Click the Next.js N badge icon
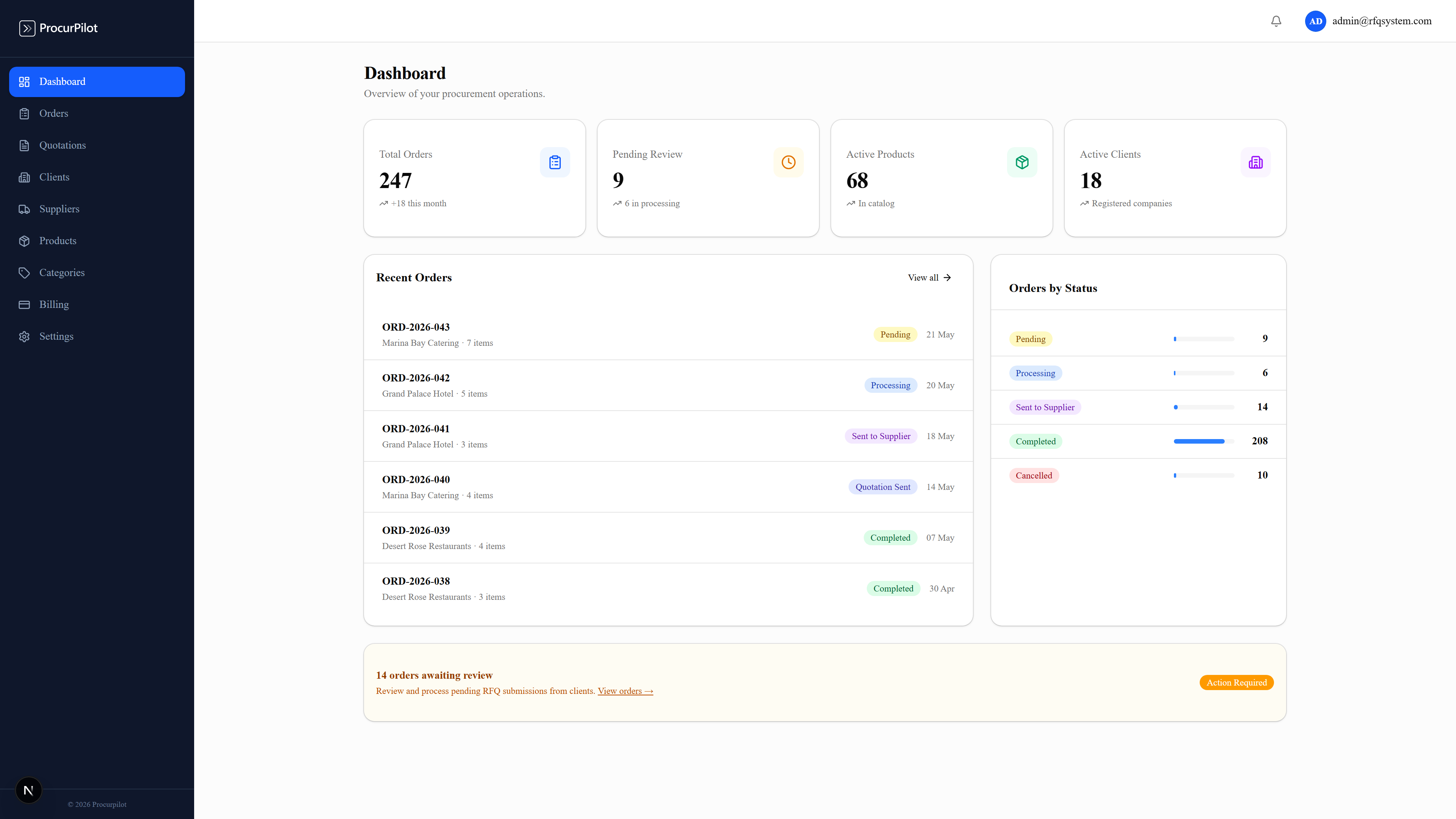Viewport: 1456px width, 819px height. pyautogui.click(x=28, y=790)
